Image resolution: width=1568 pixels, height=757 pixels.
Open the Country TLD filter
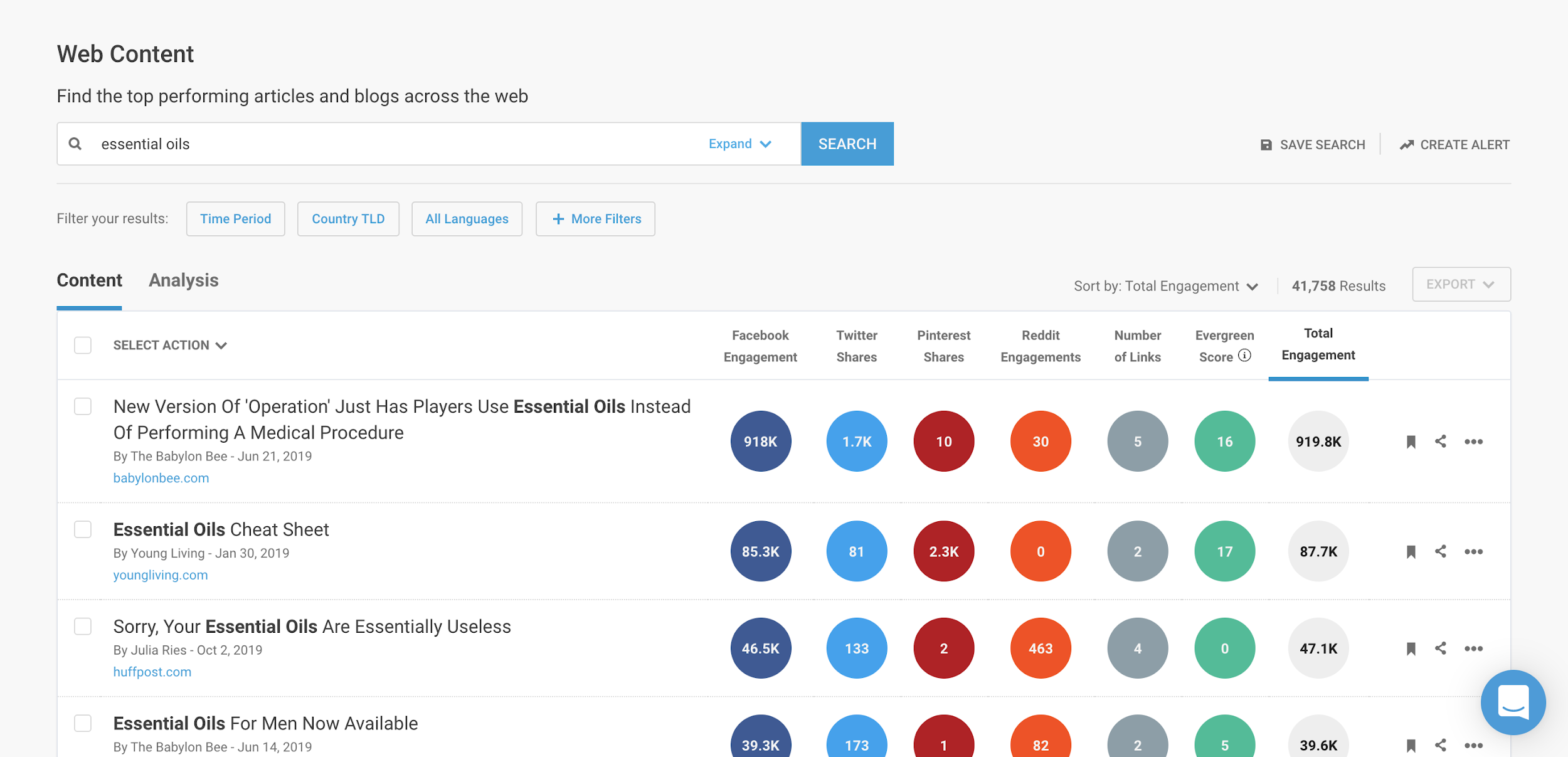(348, 219)
